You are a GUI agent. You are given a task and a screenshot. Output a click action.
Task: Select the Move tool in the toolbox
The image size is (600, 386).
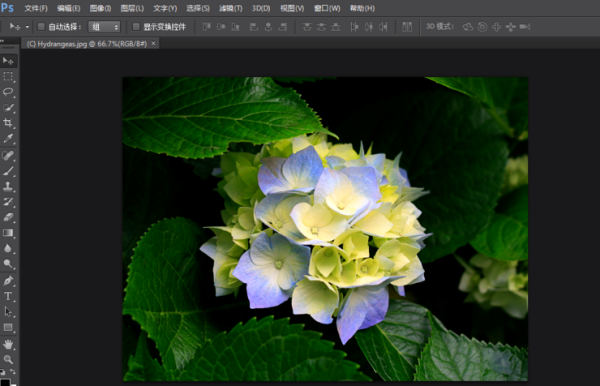(8, 61)
